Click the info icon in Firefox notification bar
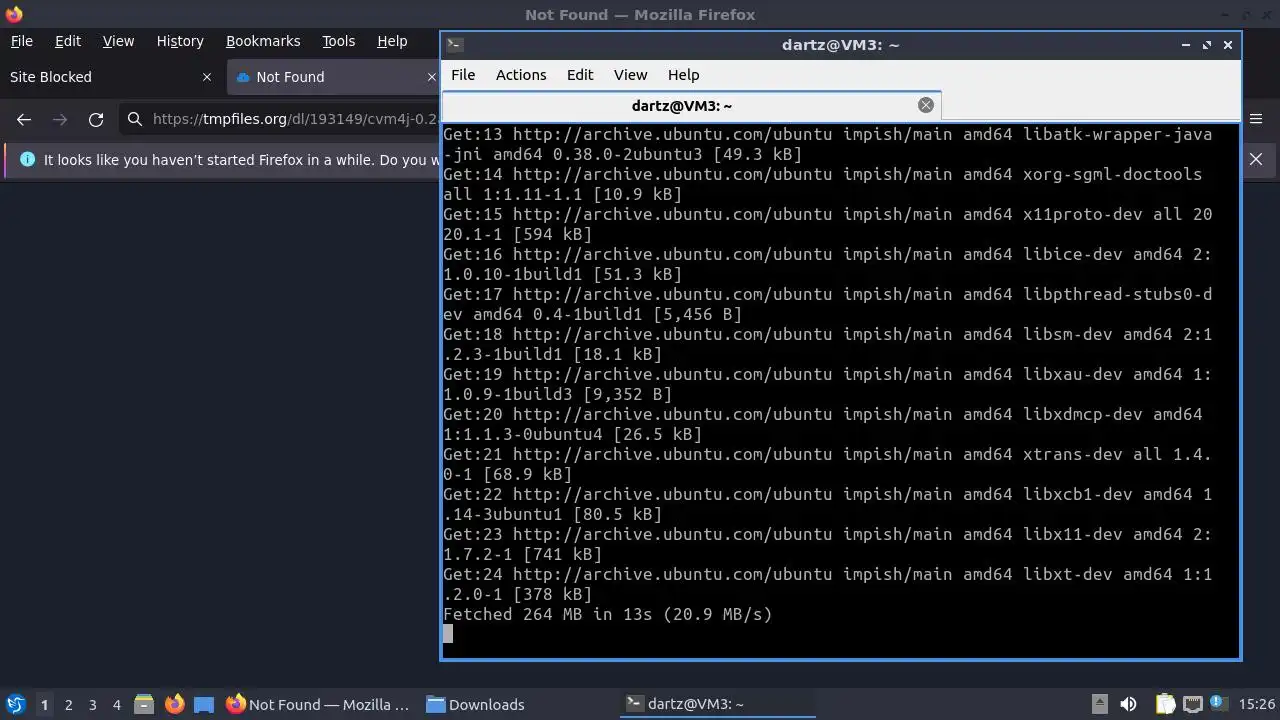This screenshot has height=720, width=1280. pyautogui.click(x=27, y=159)
